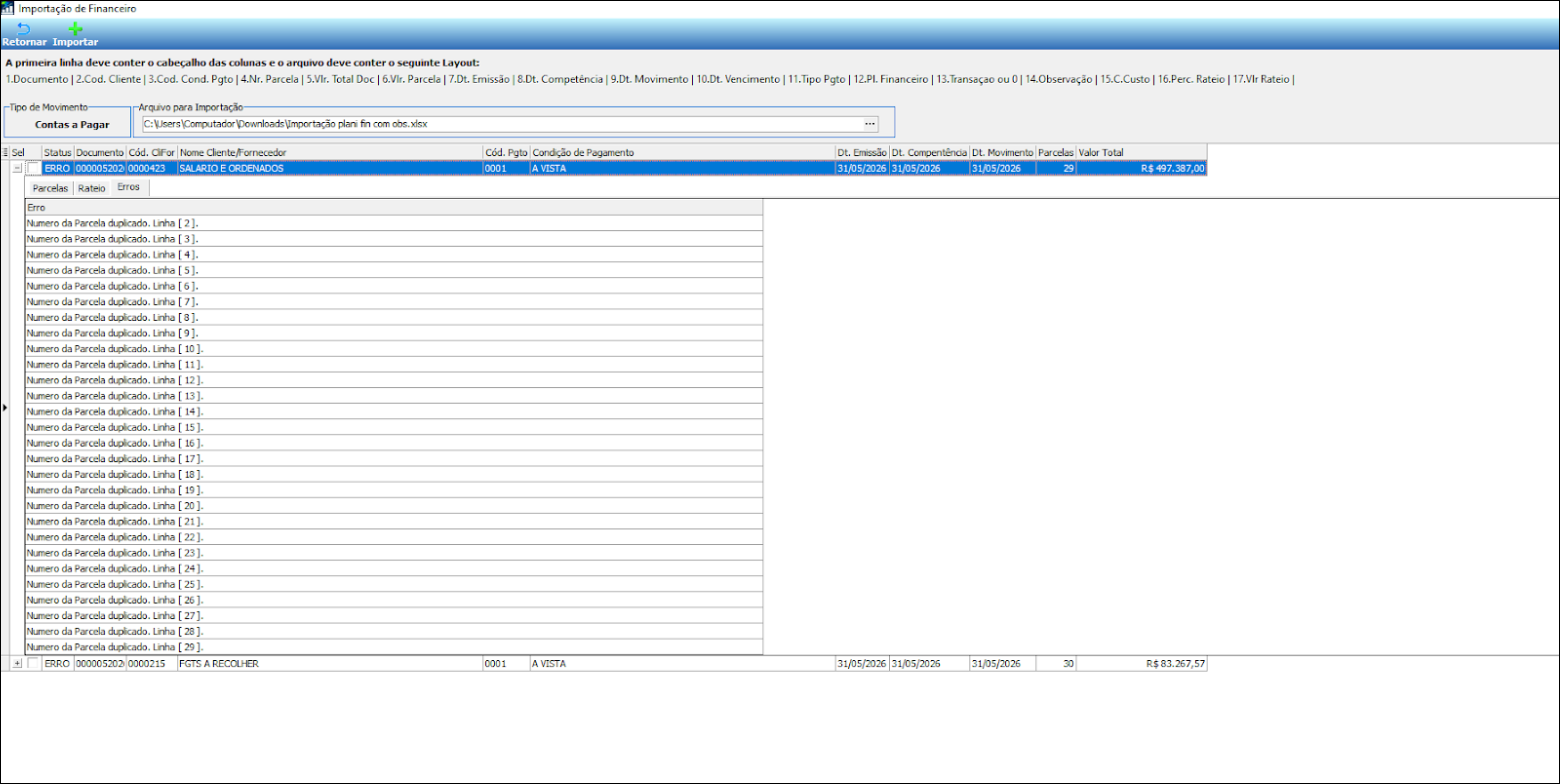
Task: Click Nome Cliente/Fornecedor column header
Action: [x=330, y=152]
